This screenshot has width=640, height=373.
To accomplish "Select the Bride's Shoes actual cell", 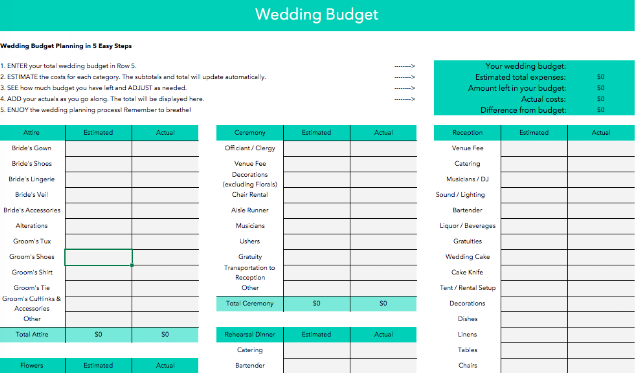I will pos(165,164).
